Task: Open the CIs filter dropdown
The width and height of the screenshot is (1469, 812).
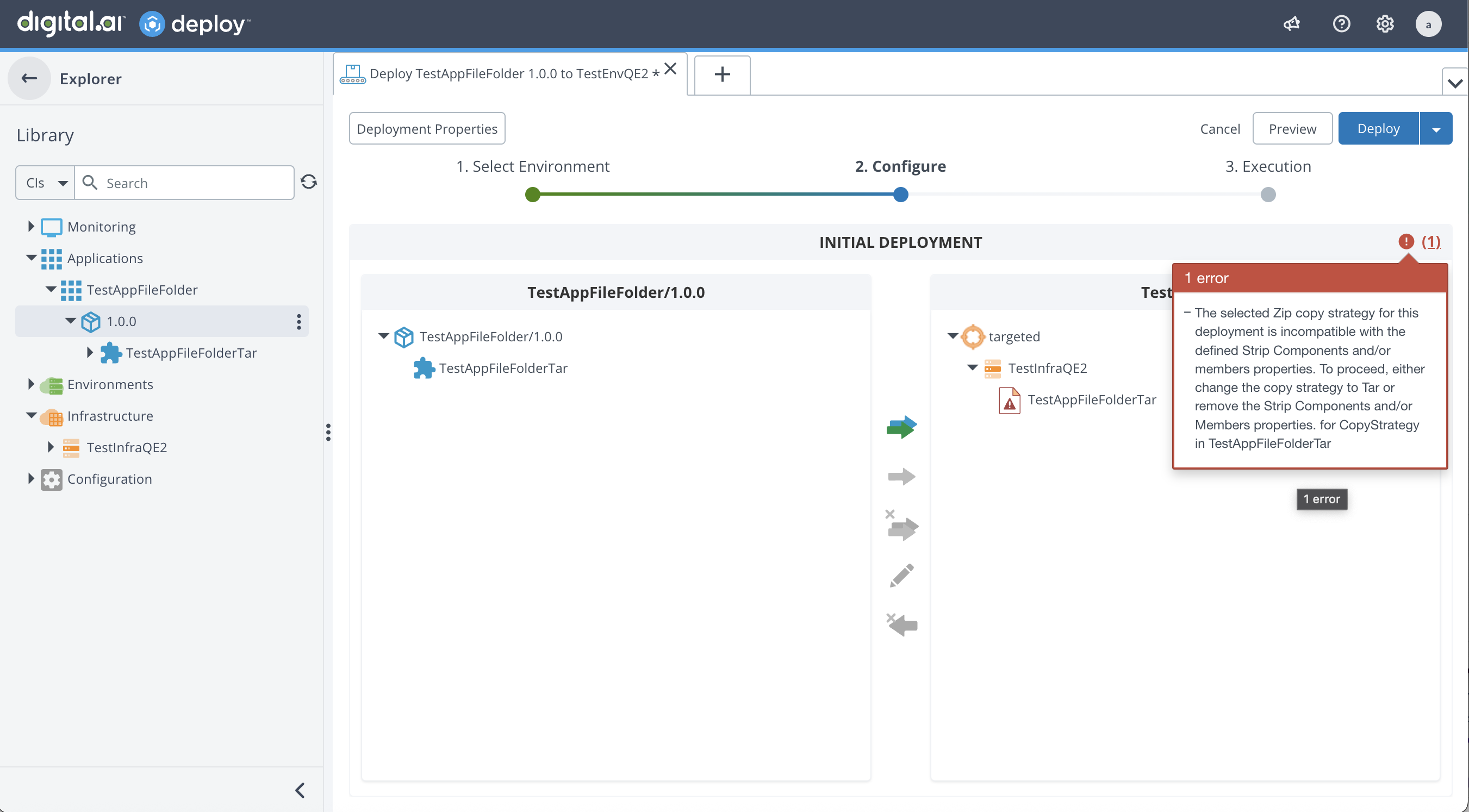Action: tap(46, 183)
